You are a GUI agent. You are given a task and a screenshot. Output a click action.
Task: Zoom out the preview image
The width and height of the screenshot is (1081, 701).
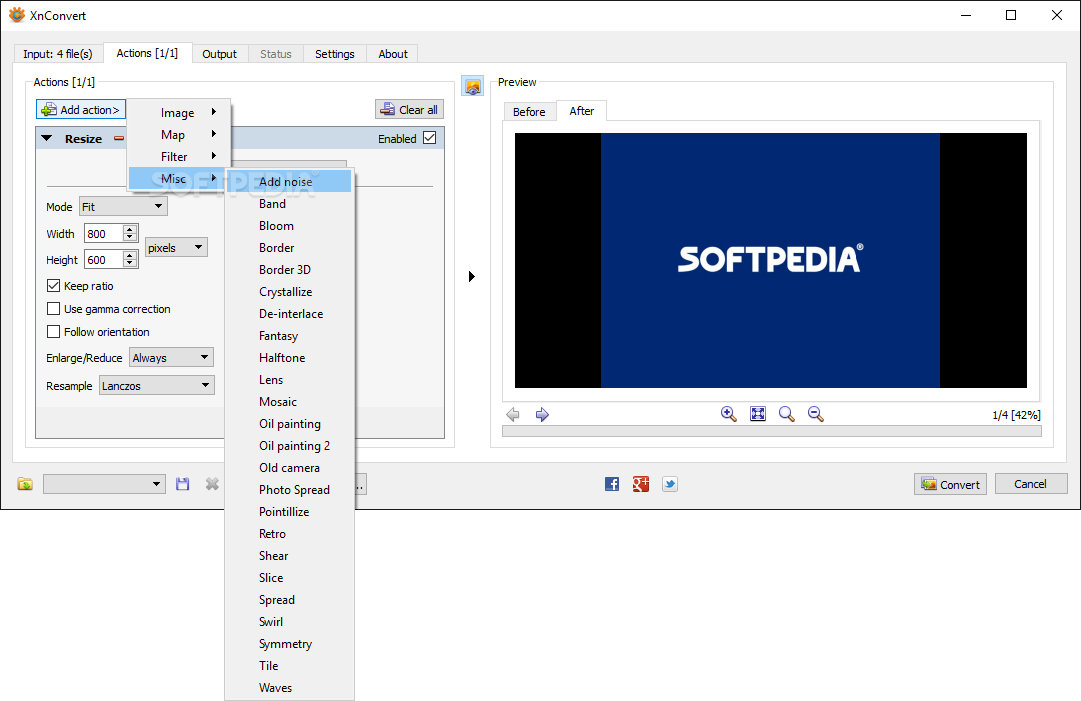[816, 414]
